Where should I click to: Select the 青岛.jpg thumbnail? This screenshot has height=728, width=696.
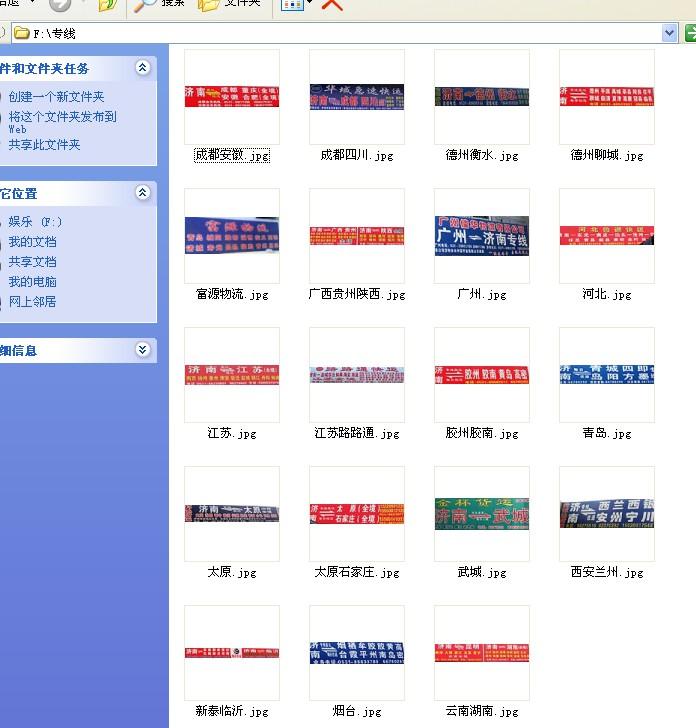point(607,375)
